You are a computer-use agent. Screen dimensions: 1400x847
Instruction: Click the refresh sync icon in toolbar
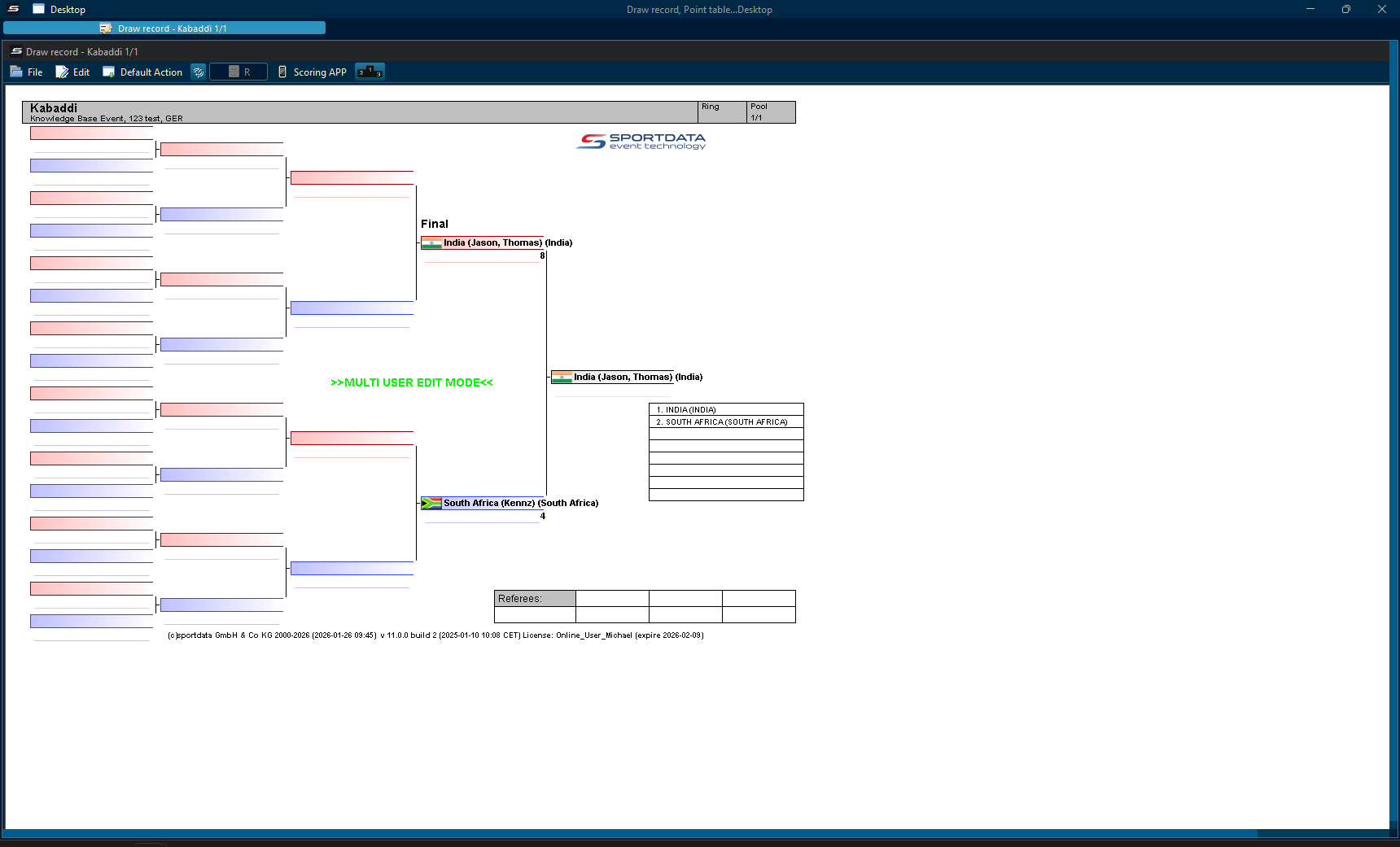click(x=198, y=72)
